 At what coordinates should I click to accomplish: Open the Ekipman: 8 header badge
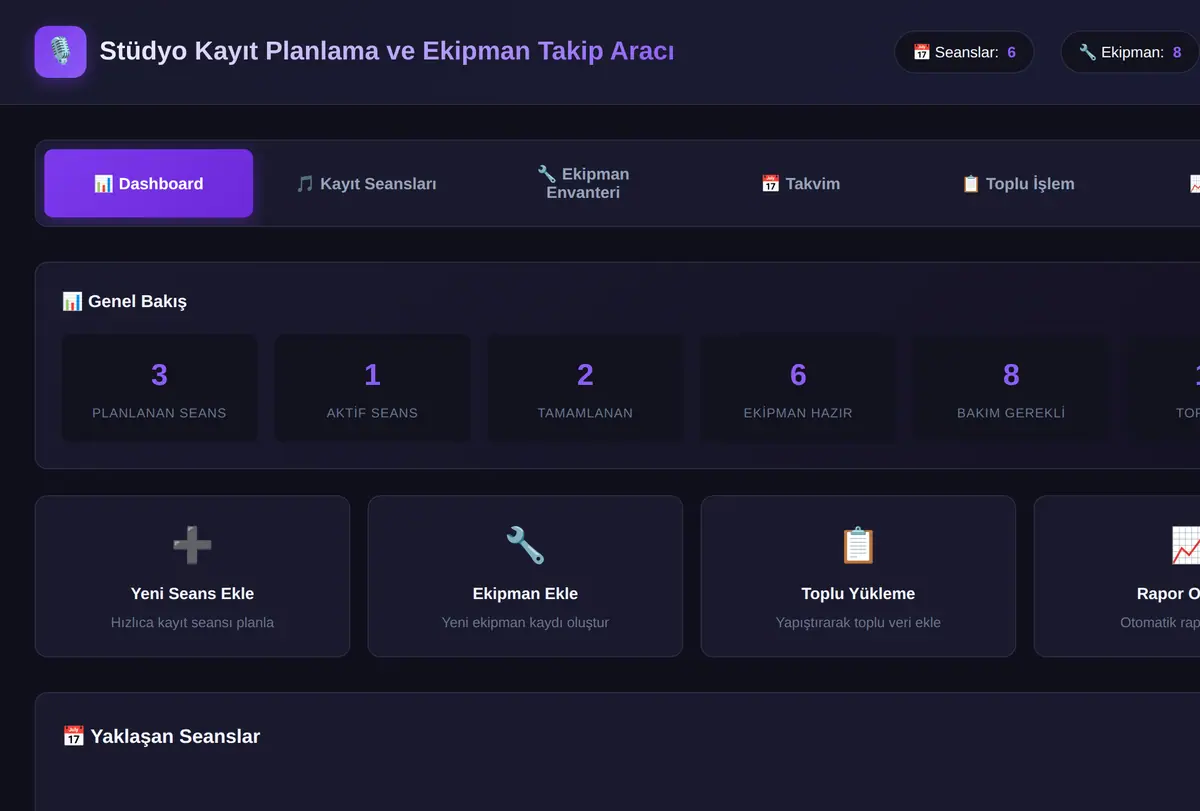point(1130,52)
